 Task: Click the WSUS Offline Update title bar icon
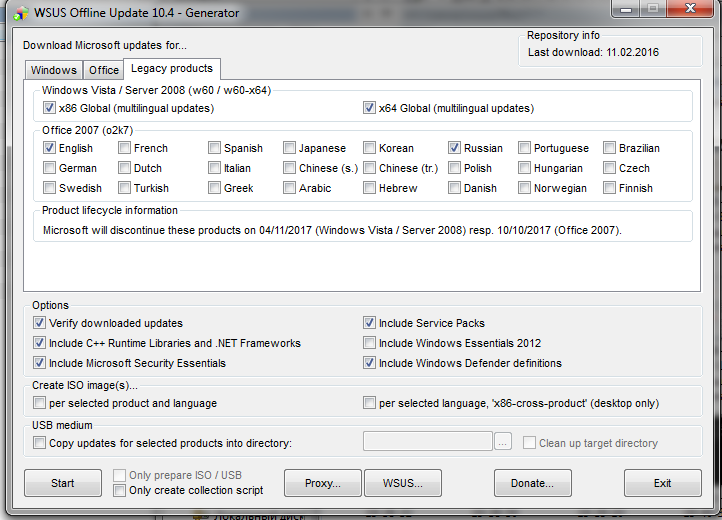pyautogui.click(x=21, y=13)
